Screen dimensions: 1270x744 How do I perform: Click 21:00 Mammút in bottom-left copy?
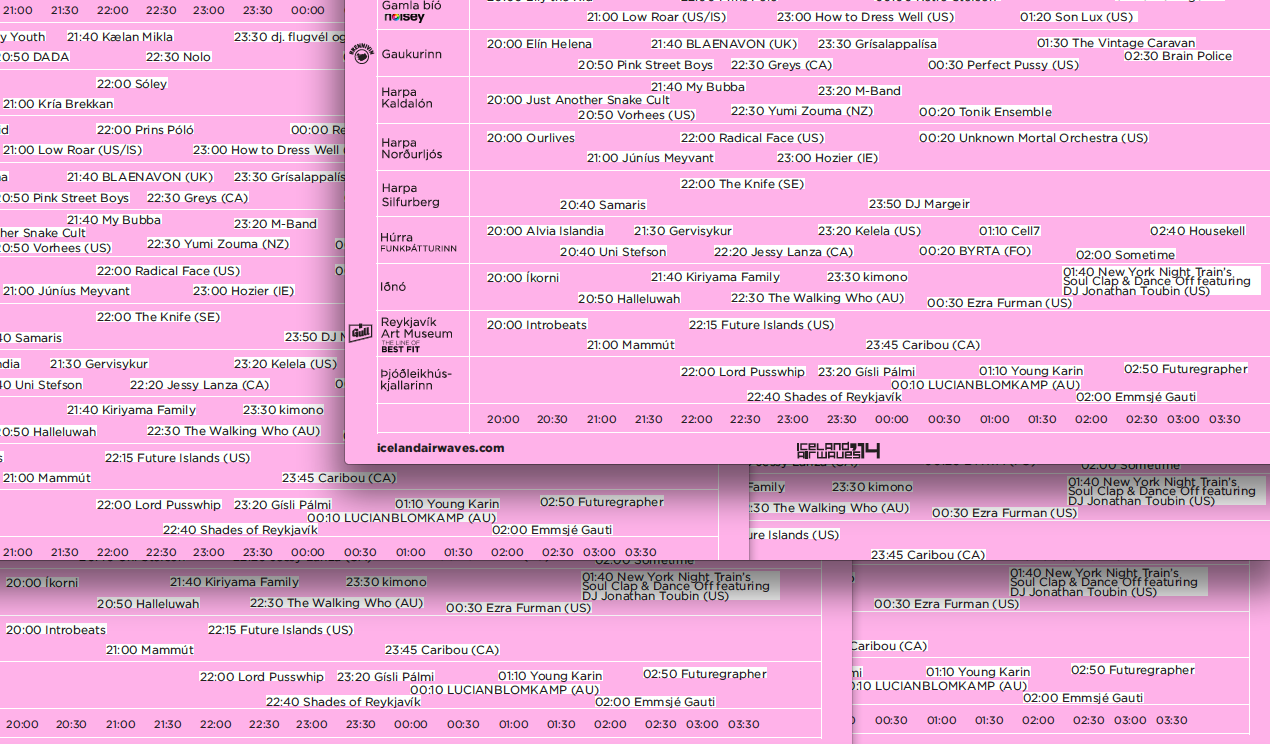point(150,650)
